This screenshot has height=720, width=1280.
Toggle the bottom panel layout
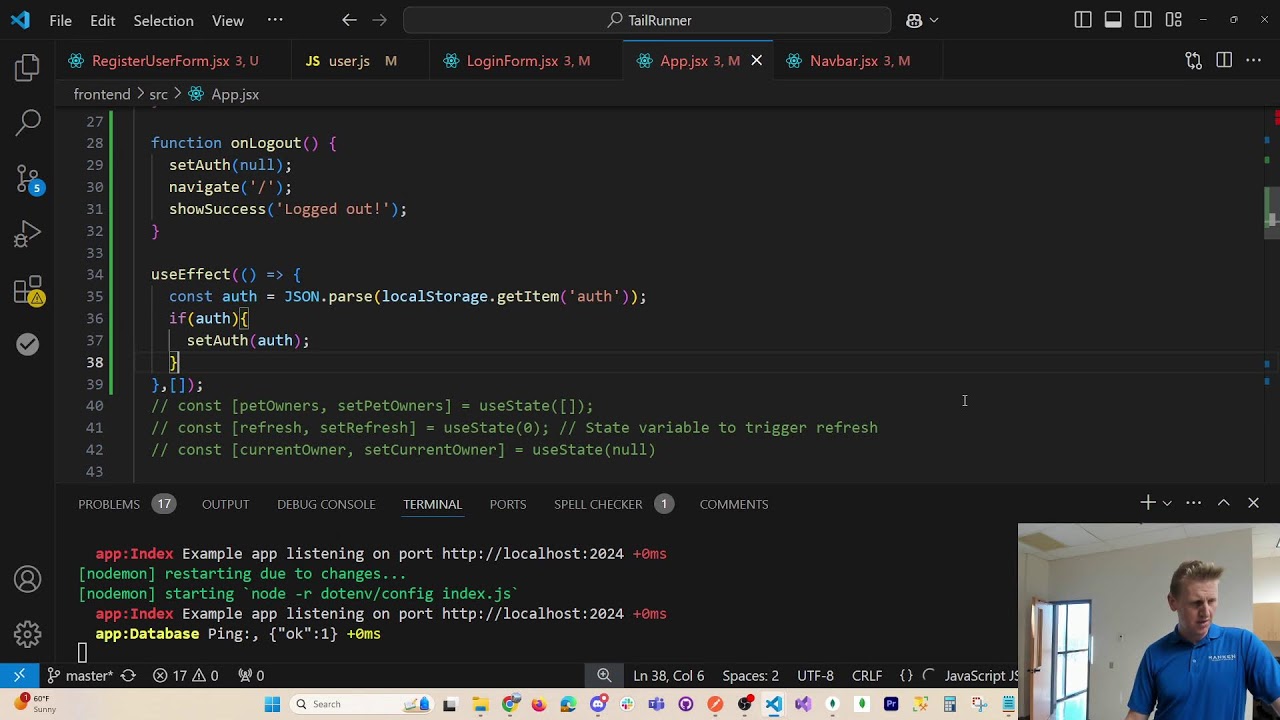(1113, 20)
